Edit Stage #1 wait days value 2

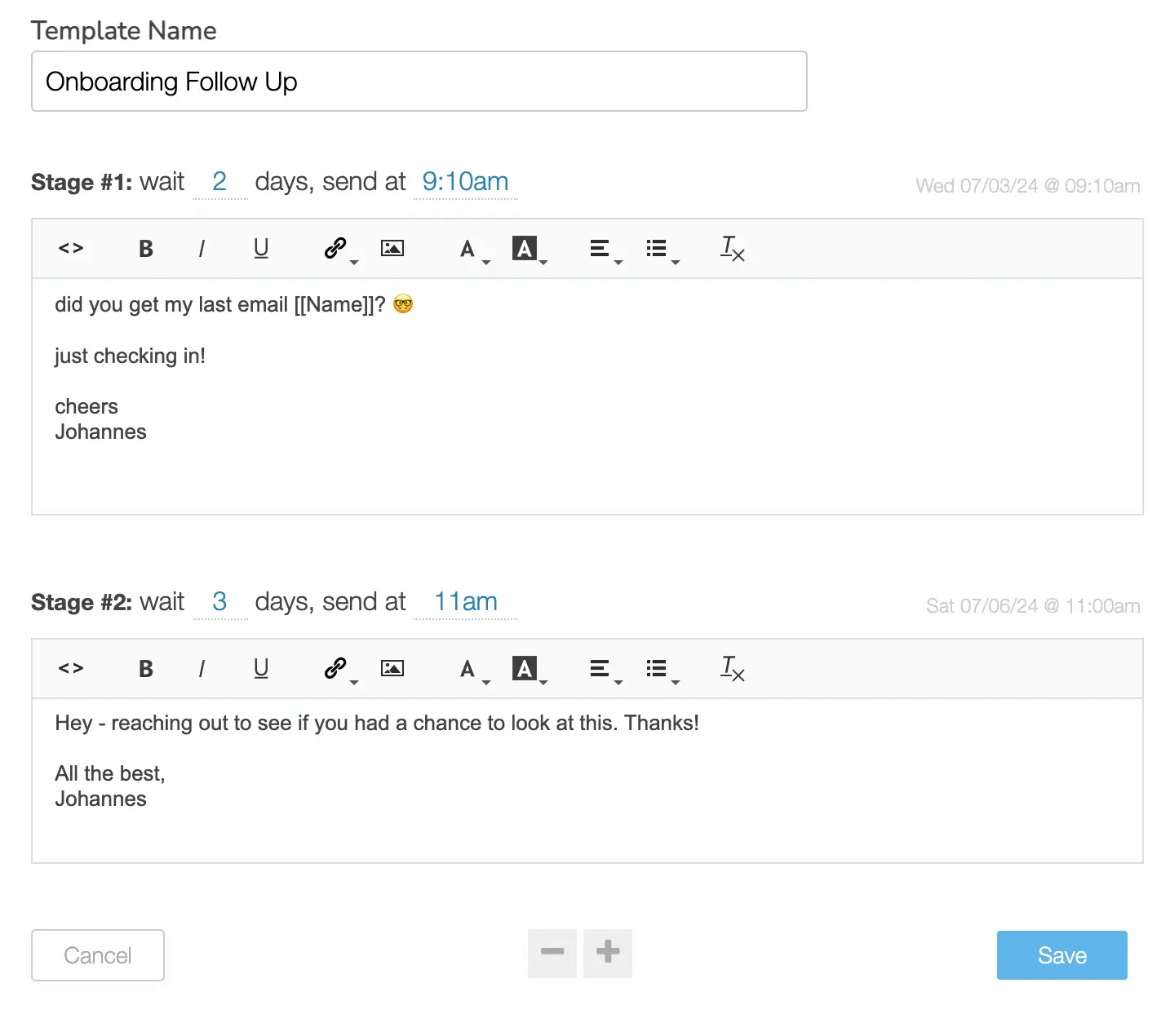tap(219, 182)
